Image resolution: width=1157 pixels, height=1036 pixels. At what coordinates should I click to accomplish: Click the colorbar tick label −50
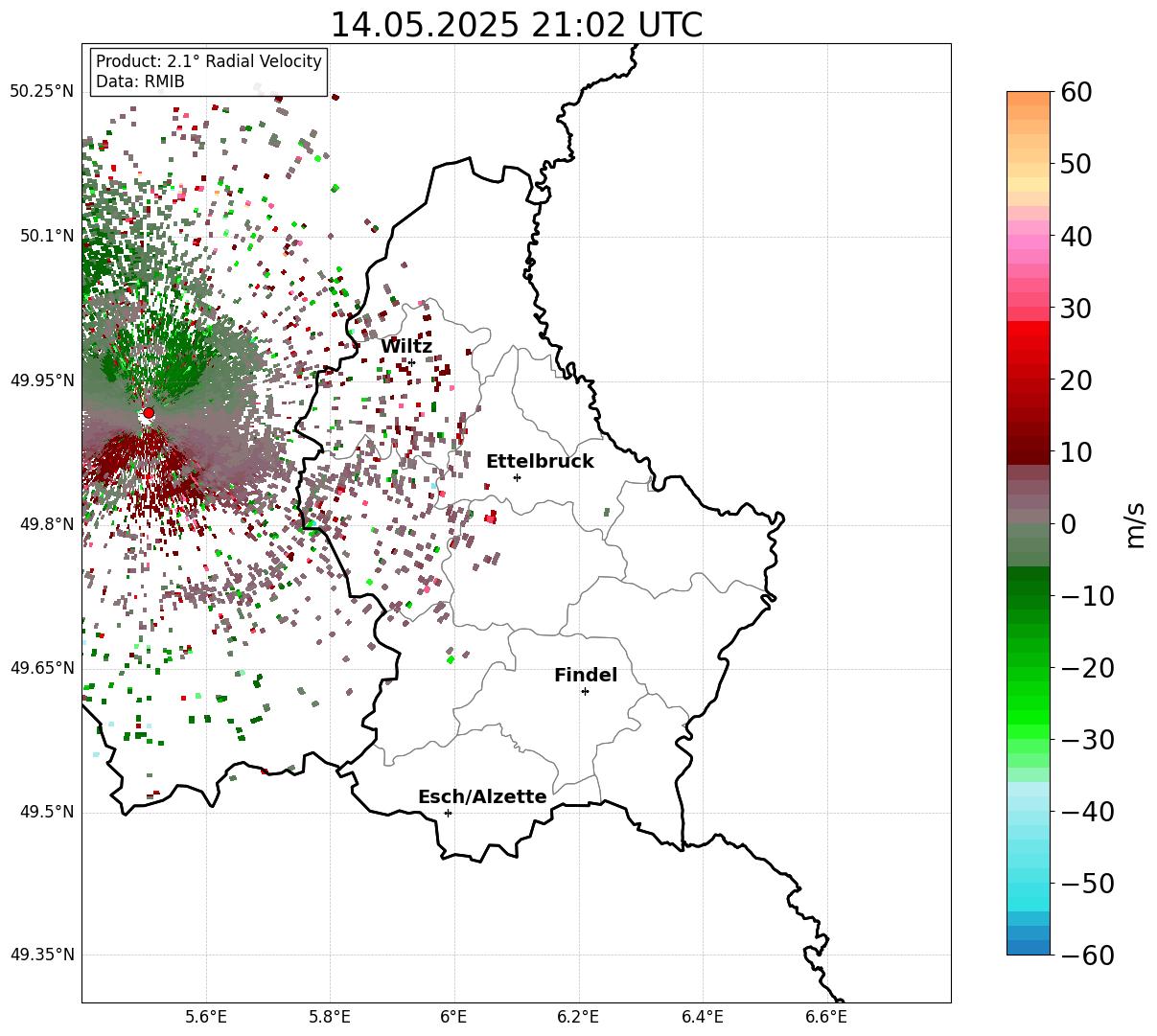[1087, 884]
